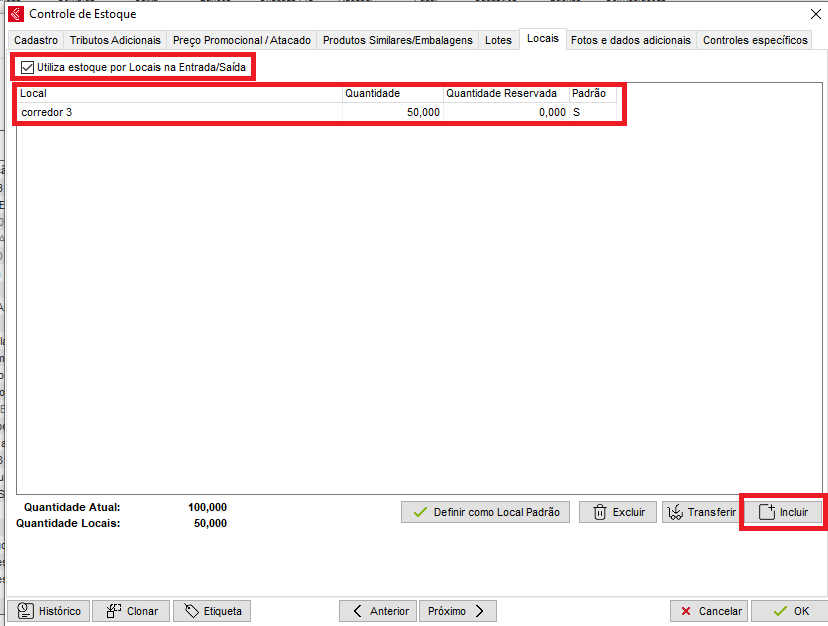
Task: Select the corredor 3 row
Action: pyautogui.click(x=180, y=113)
